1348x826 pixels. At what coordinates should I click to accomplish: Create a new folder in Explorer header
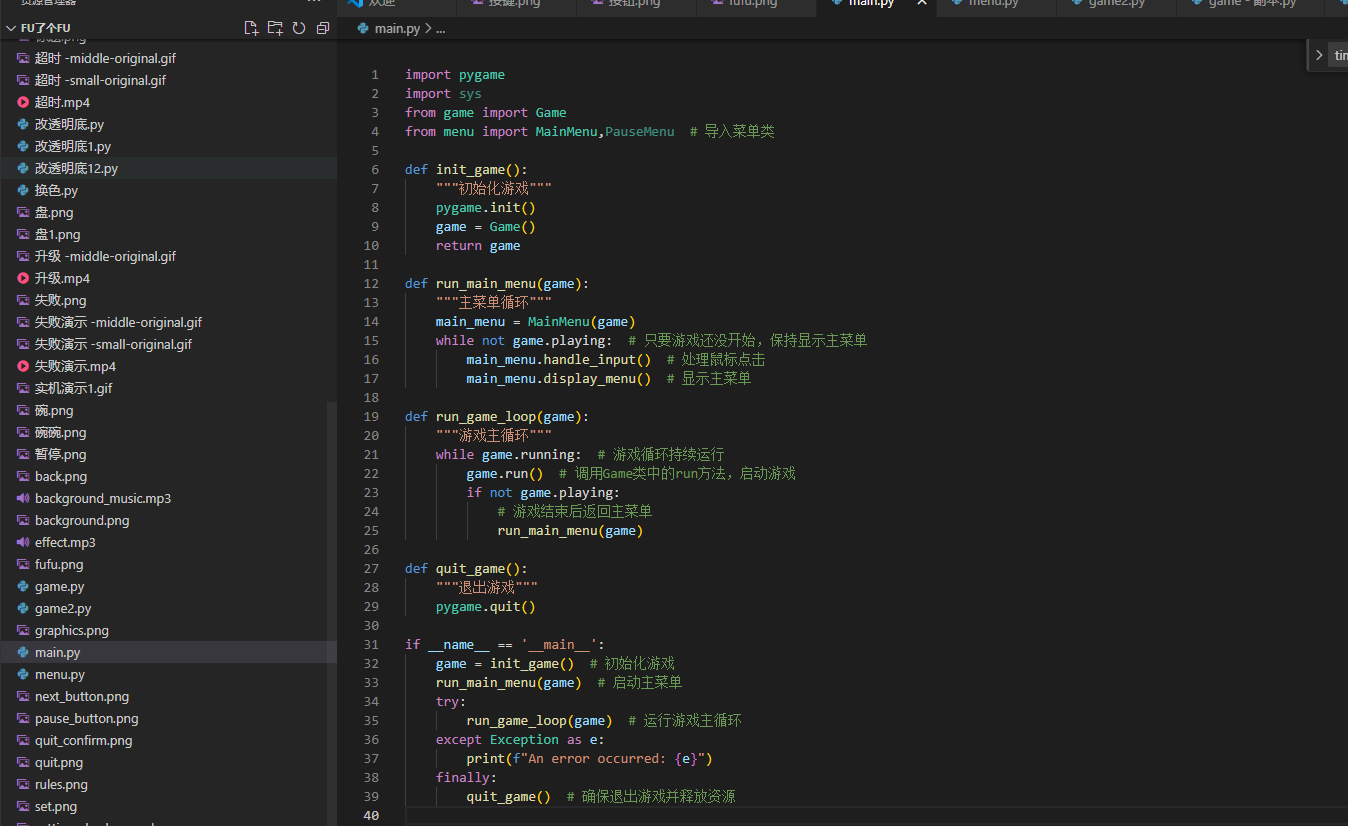[275, 28]
